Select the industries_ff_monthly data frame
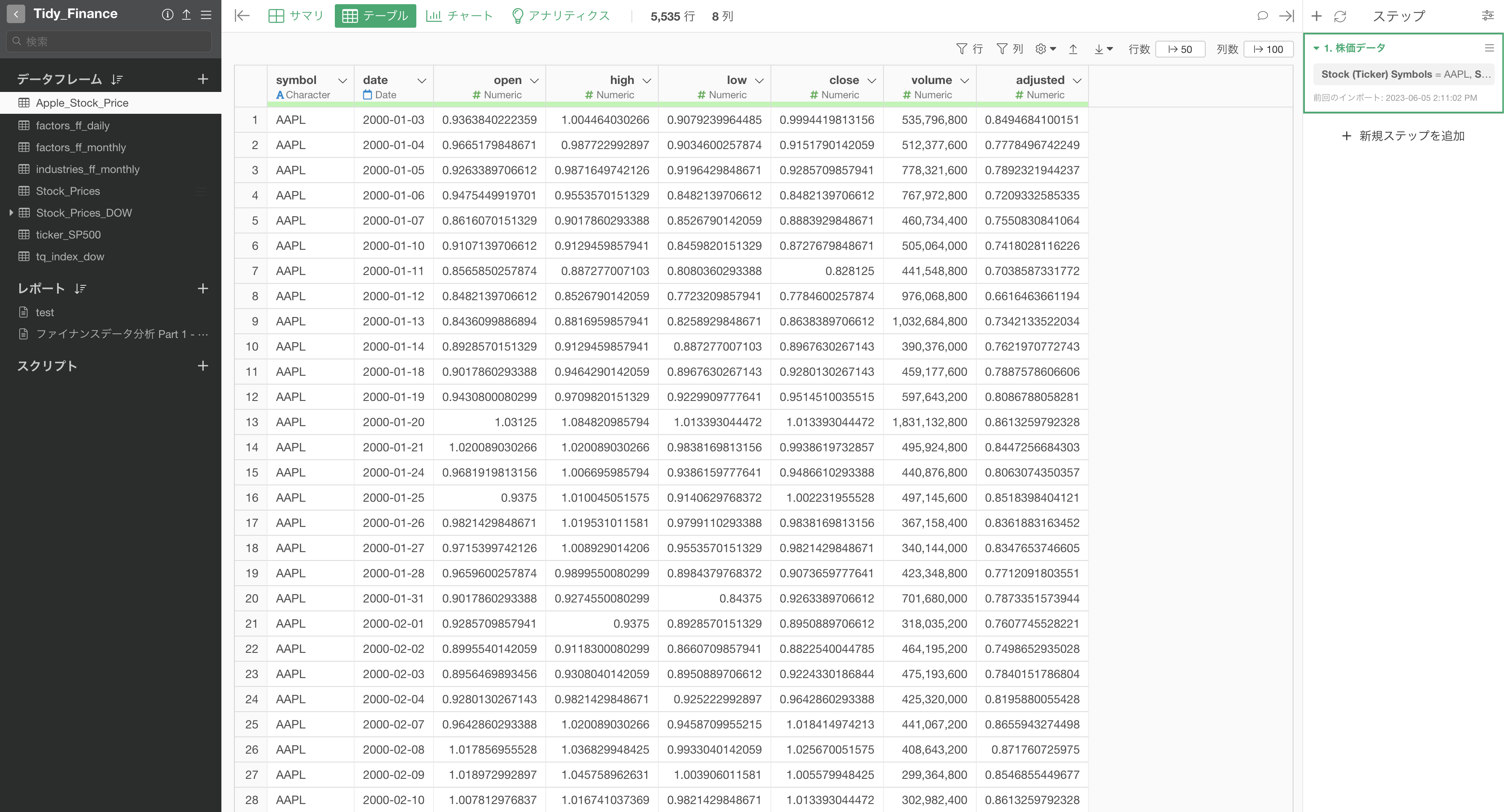Viewport: 1504px width, 812px height. [110, 169]
